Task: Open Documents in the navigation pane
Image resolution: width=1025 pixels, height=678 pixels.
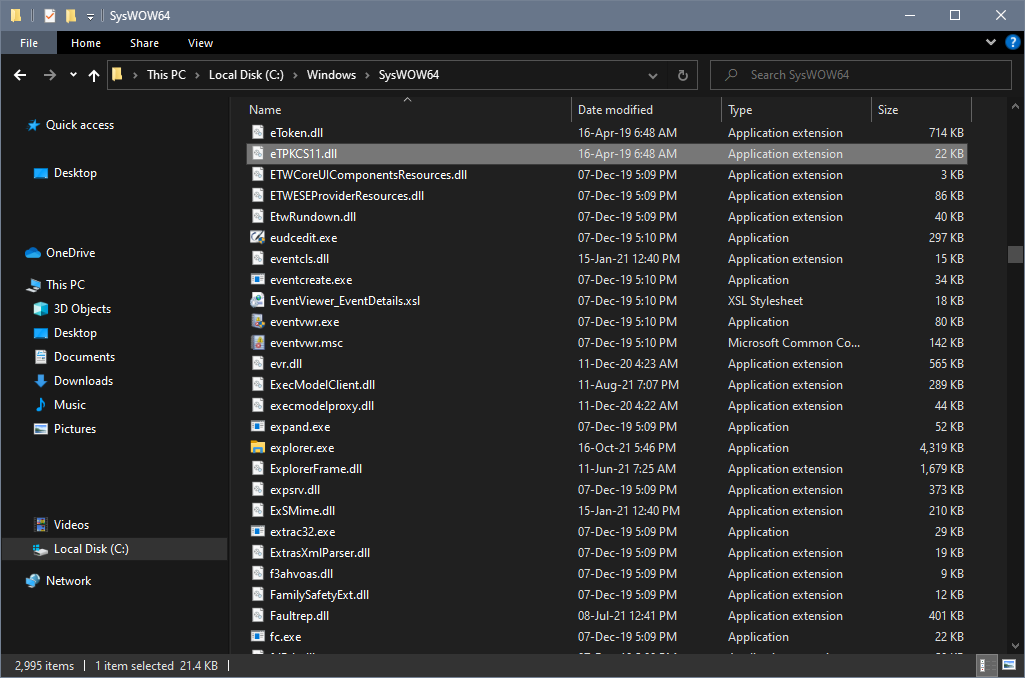Action: pos(84,357)
